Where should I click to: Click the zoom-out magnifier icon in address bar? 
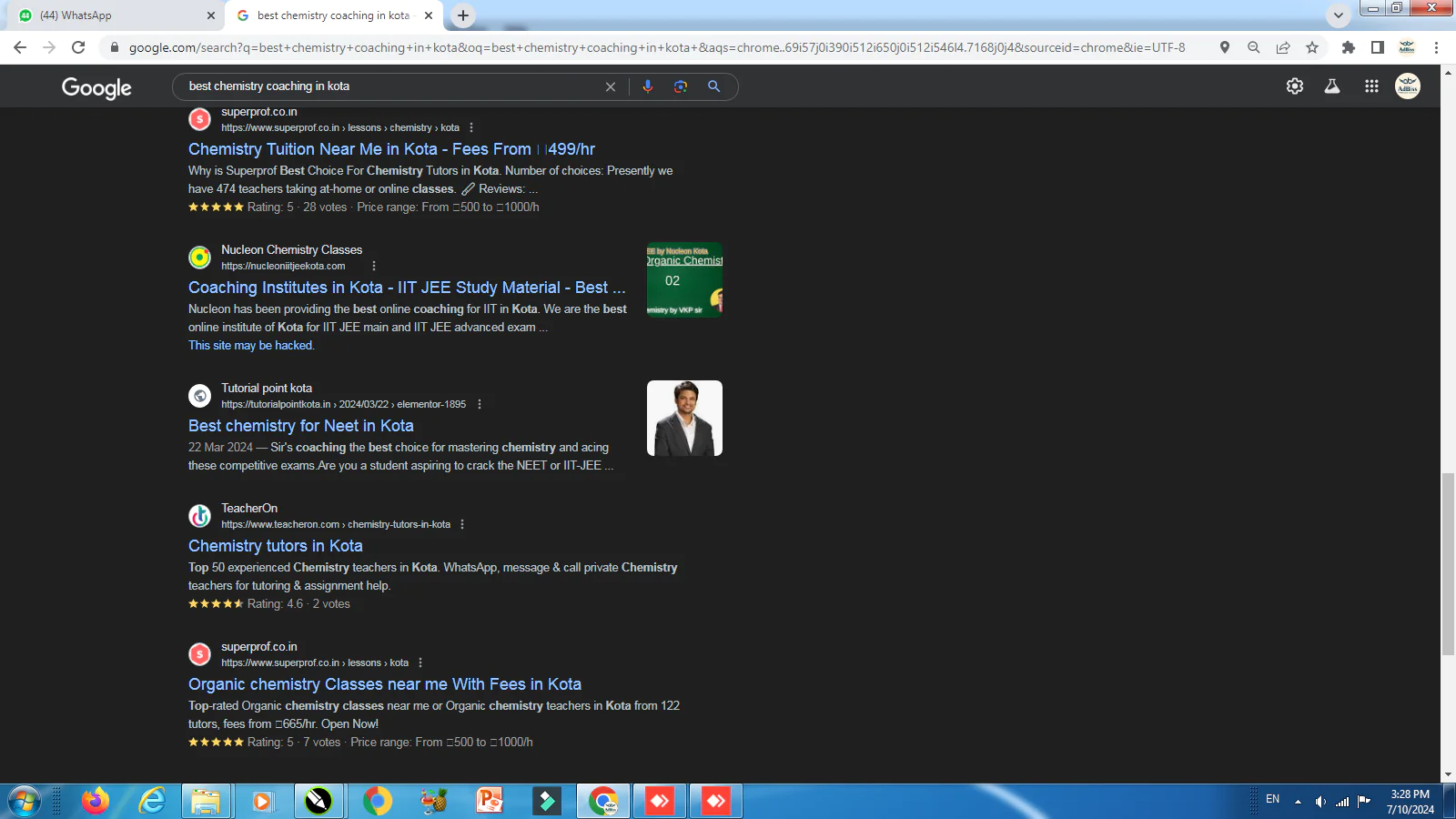1254,47
